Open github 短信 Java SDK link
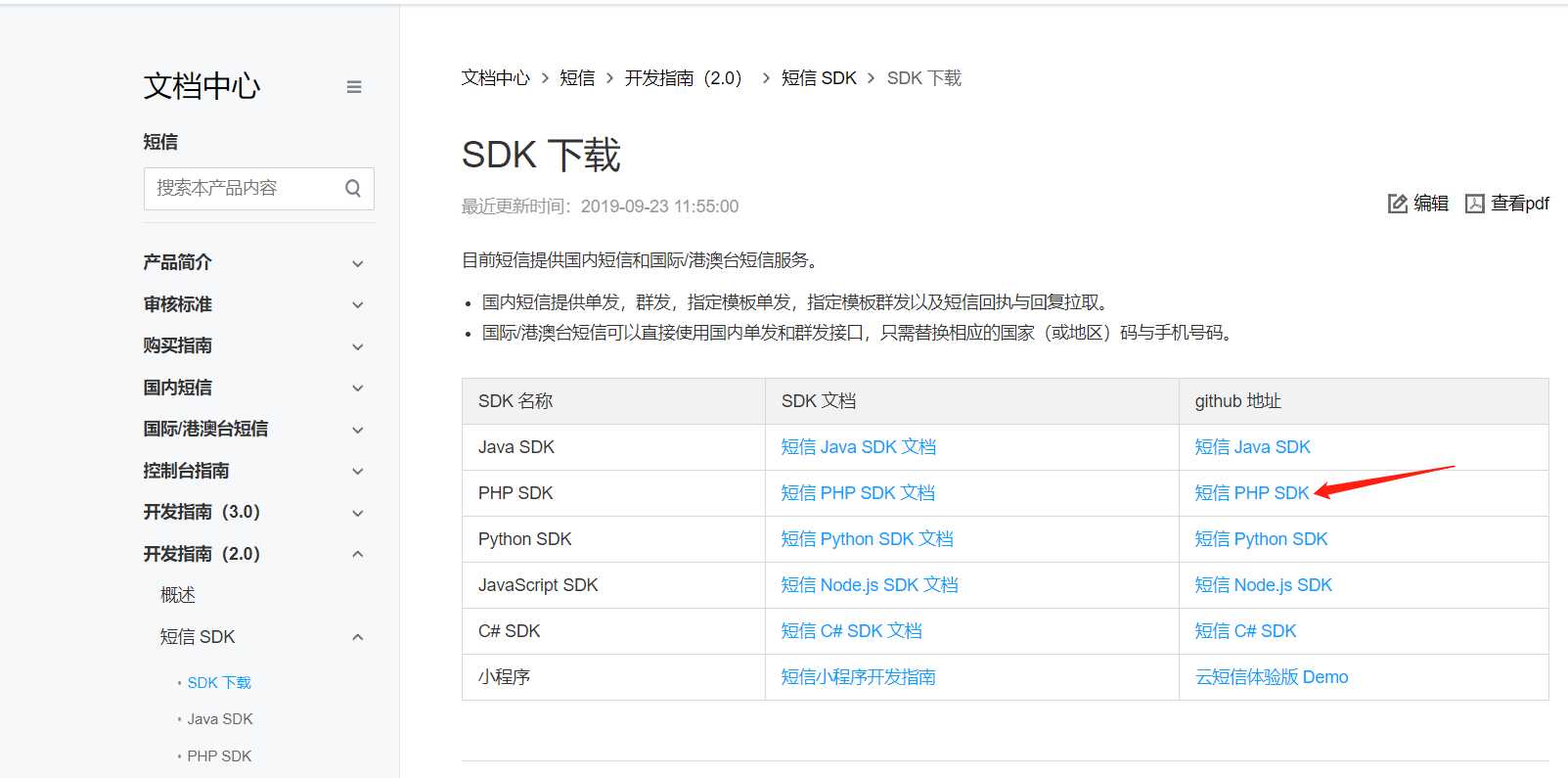 click(x=1253, y=447)
